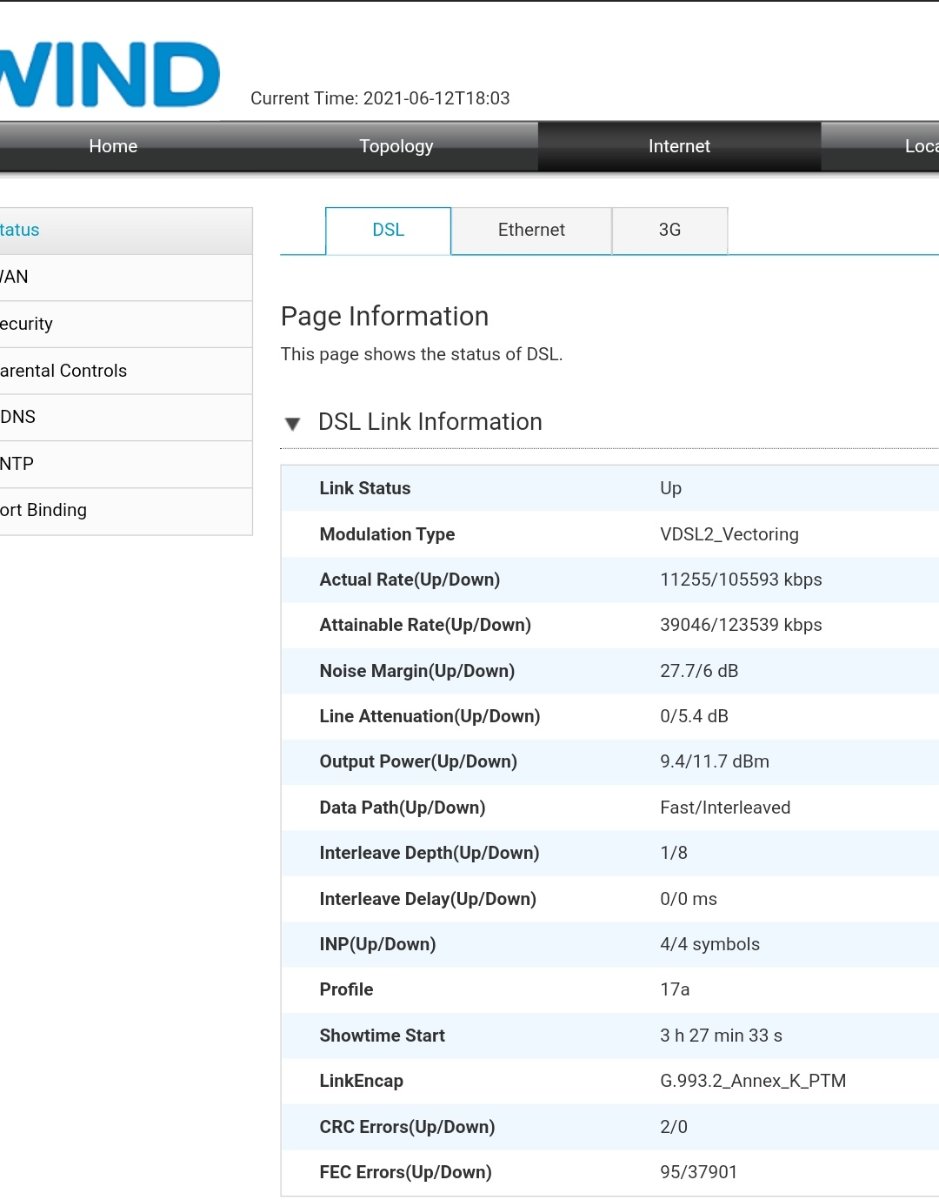Viewport: 939px width, 1200px height.
Task: Open the NTP sidebar entry
Action: click(126, 464)
